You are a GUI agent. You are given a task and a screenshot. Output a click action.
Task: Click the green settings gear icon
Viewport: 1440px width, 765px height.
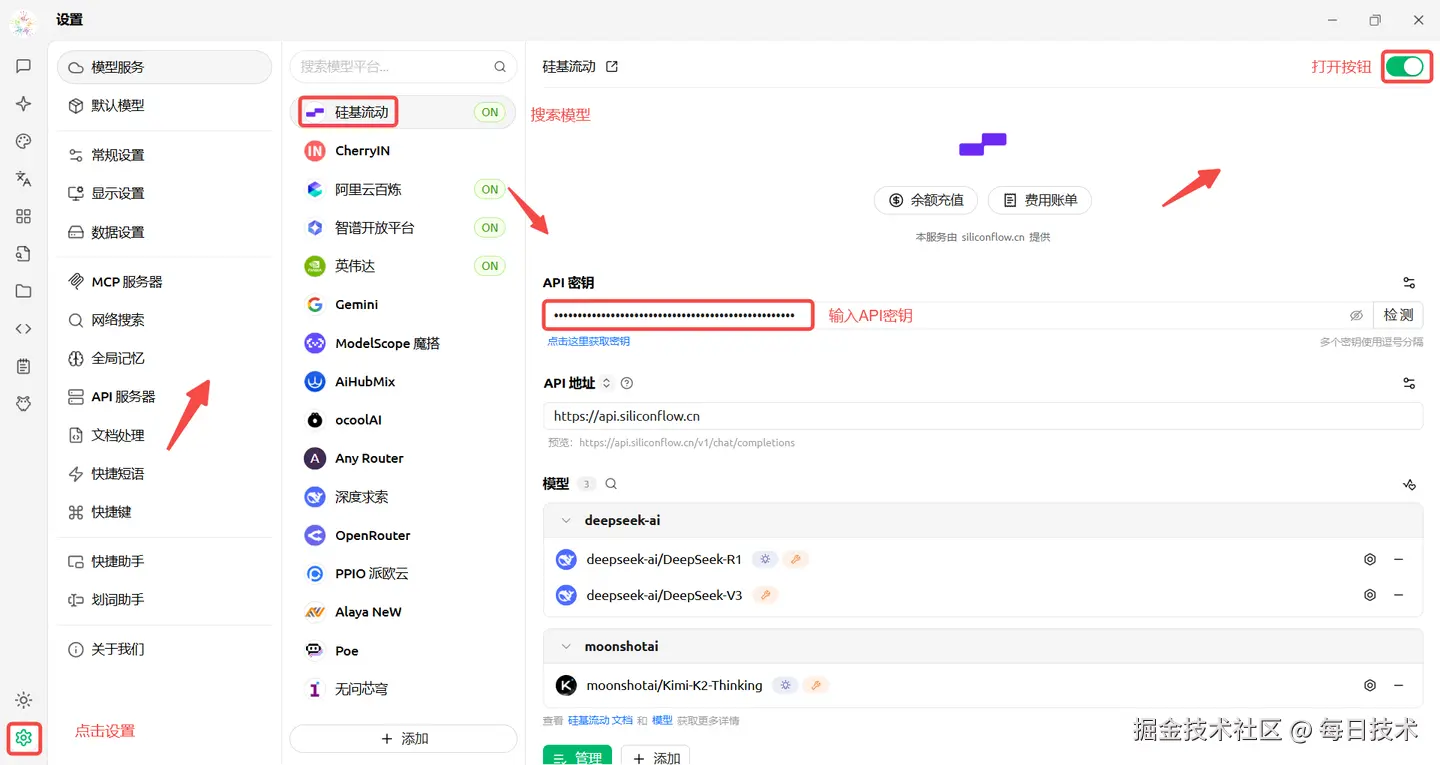point(24,738)
